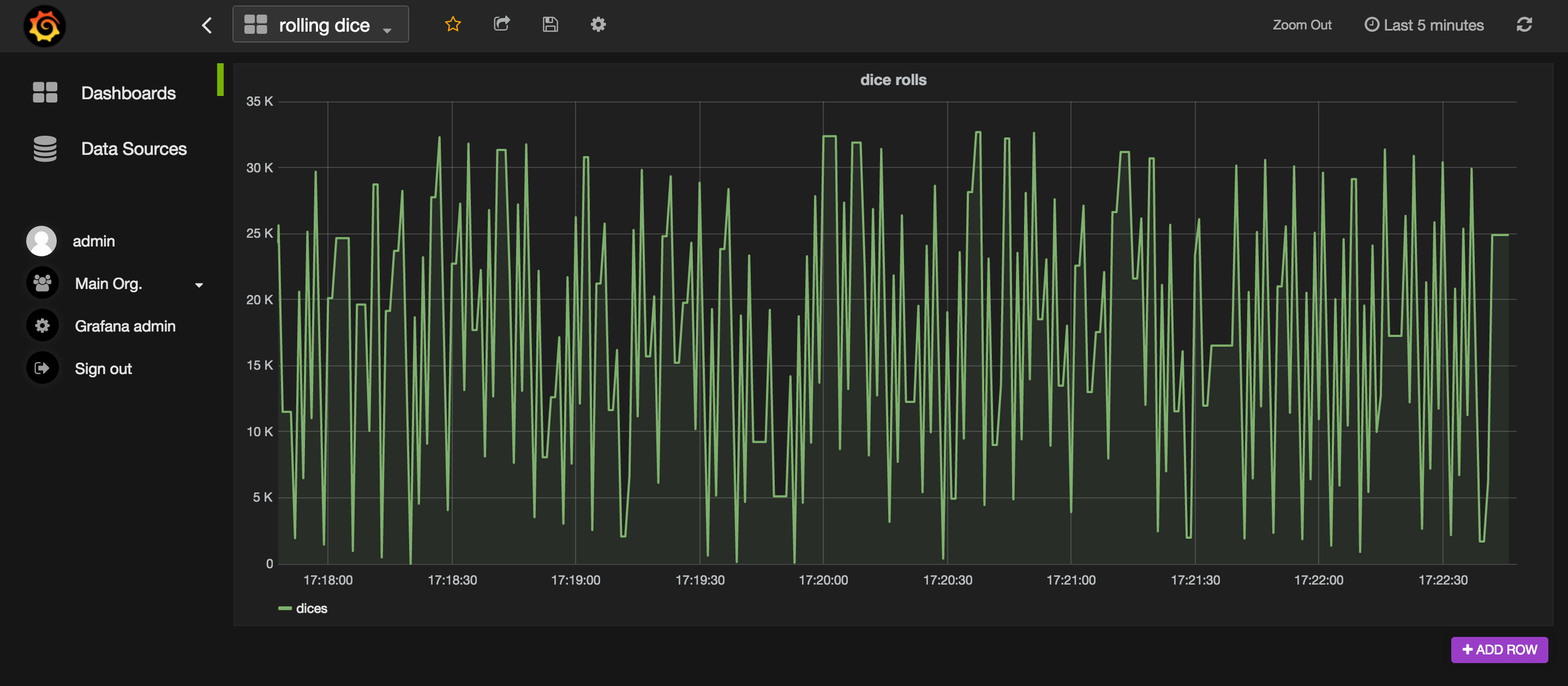Star the rolling dice dashboard
This screenshot has height=686, width=1568.
point(453,25)
